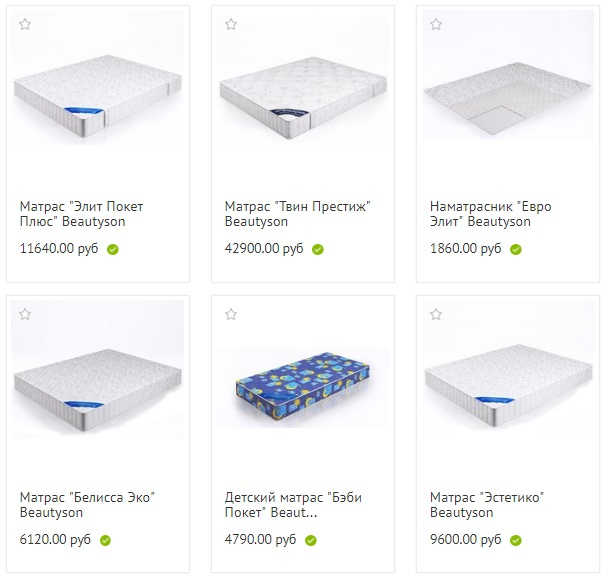Open Матрас "Твин Престиж" Beautyson product page
This screenshot has height=581, width=611.
click(x=297, y=214)
